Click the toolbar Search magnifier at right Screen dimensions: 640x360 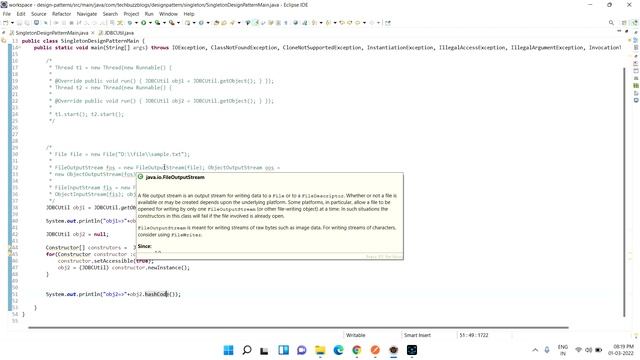611,23
